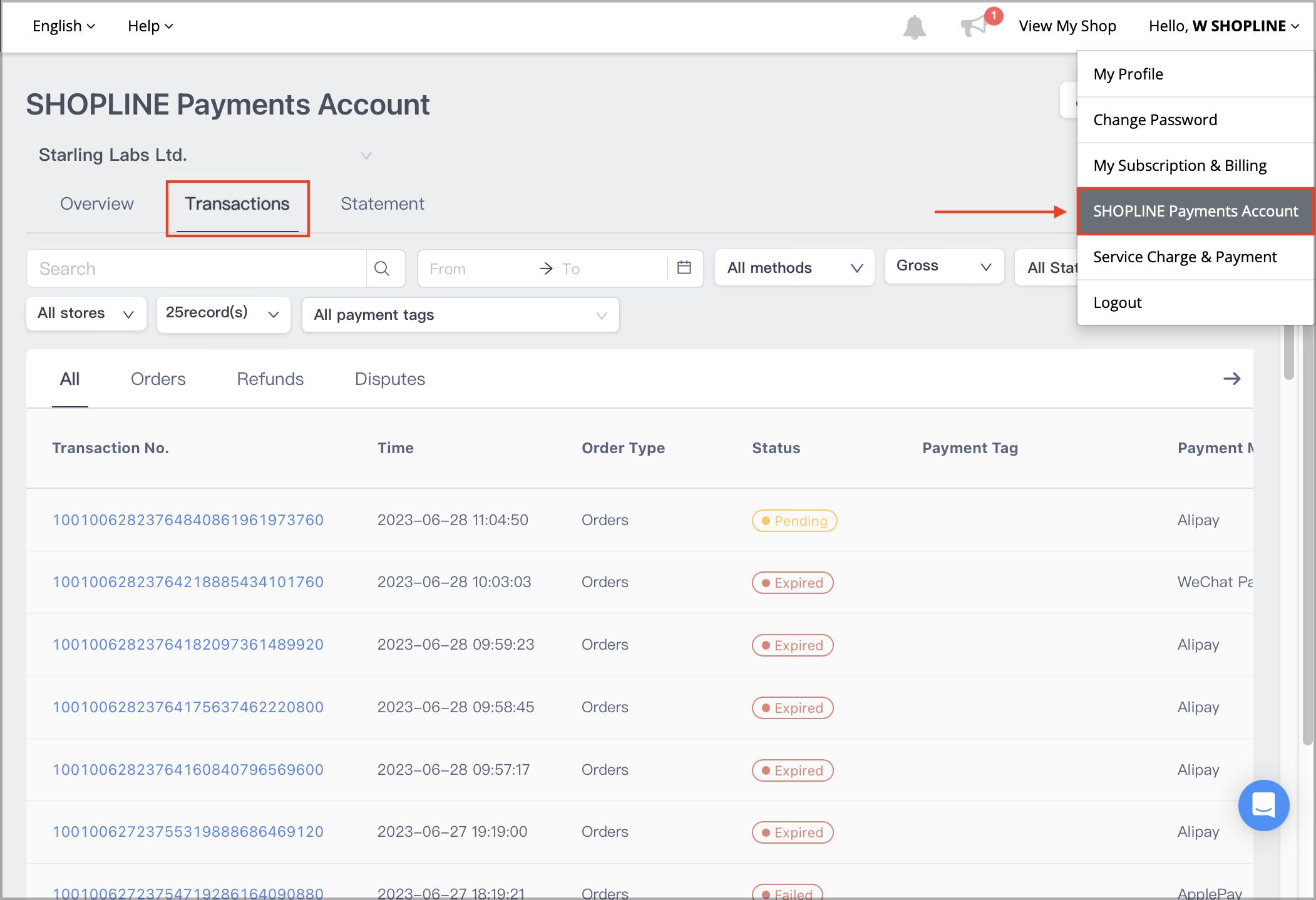Open the All methods dropdown
Viewport: 1316px width, 900px height.
(794, 268)
